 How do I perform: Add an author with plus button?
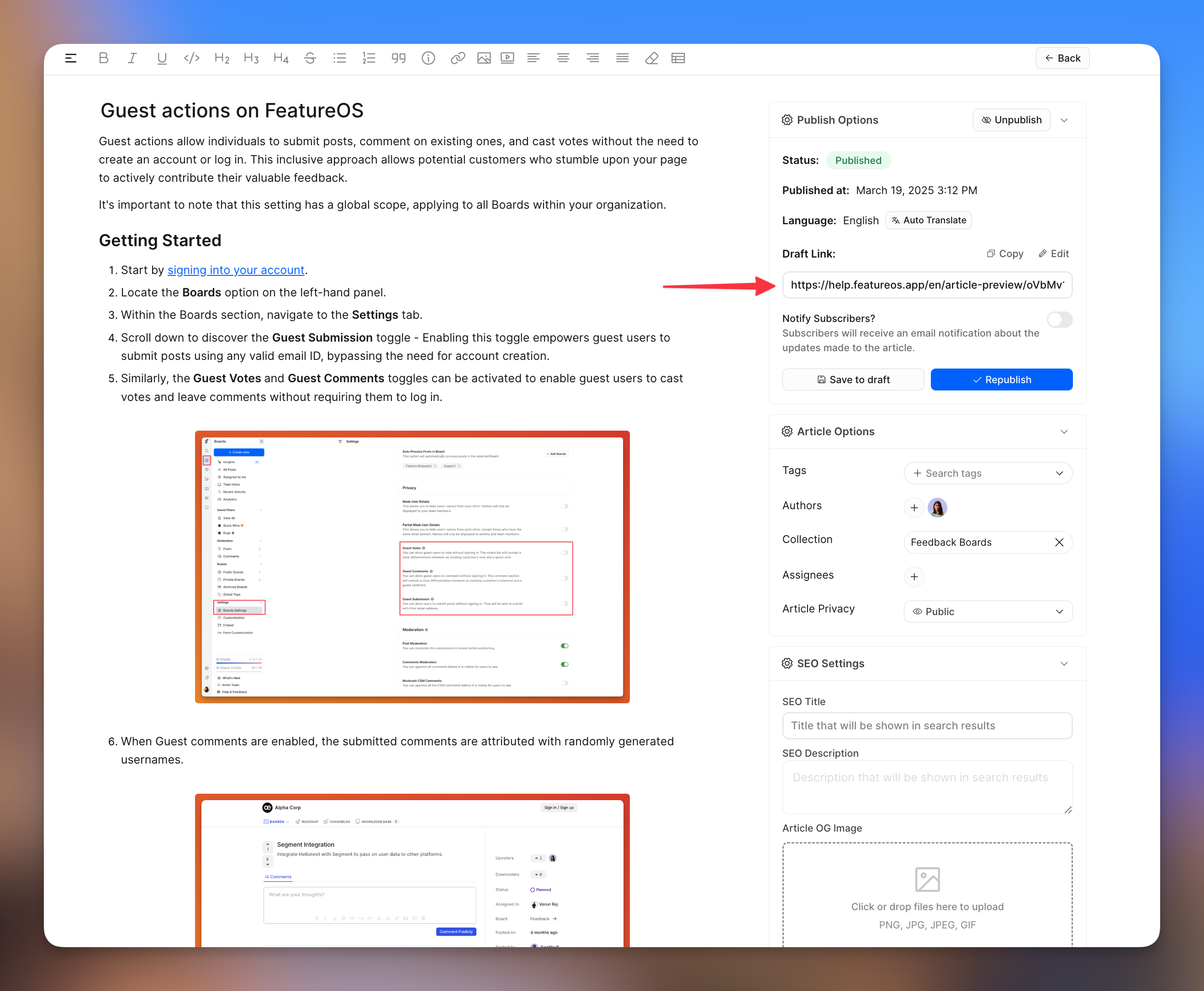coord(914,507)
